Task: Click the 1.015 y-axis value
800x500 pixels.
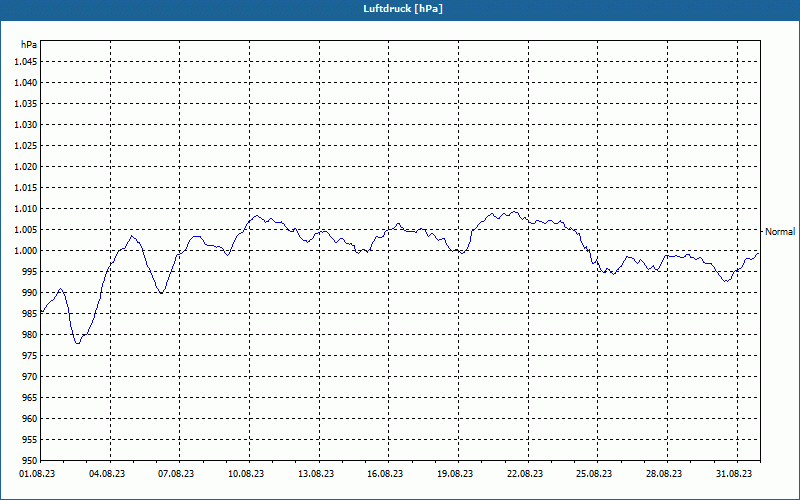Action: click(26, 188)
